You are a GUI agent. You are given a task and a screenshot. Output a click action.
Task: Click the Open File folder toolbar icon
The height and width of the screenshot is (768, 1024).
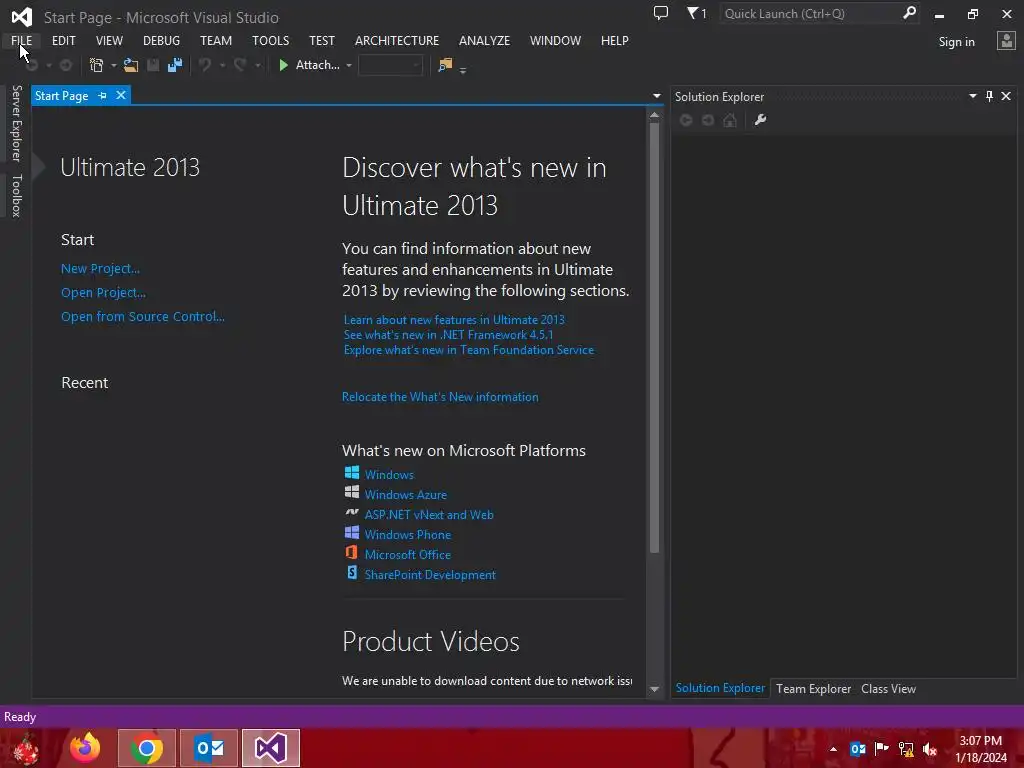point(131,65)
